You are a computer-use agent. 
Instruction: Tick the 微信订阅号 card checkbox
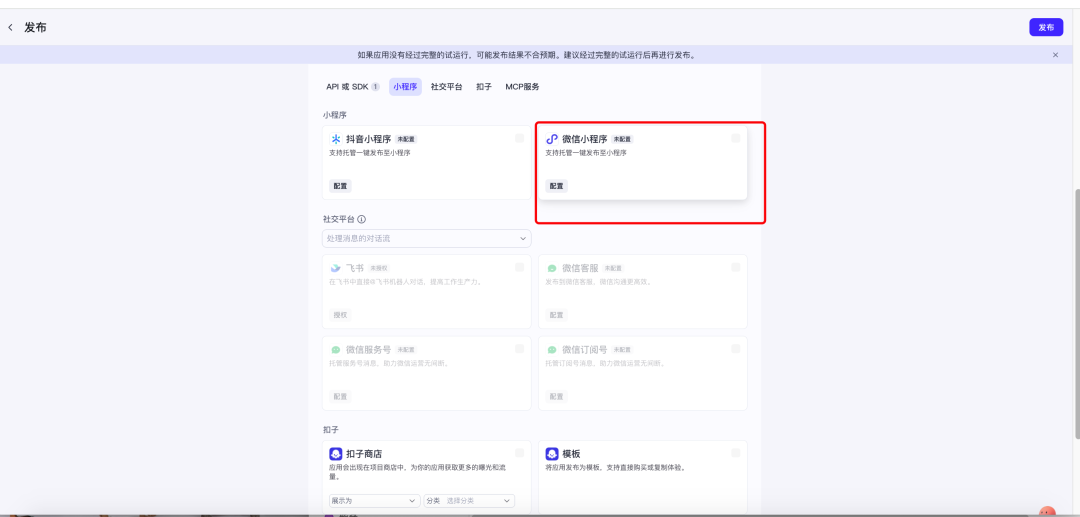pyautogui.click(x=736, y=349)
